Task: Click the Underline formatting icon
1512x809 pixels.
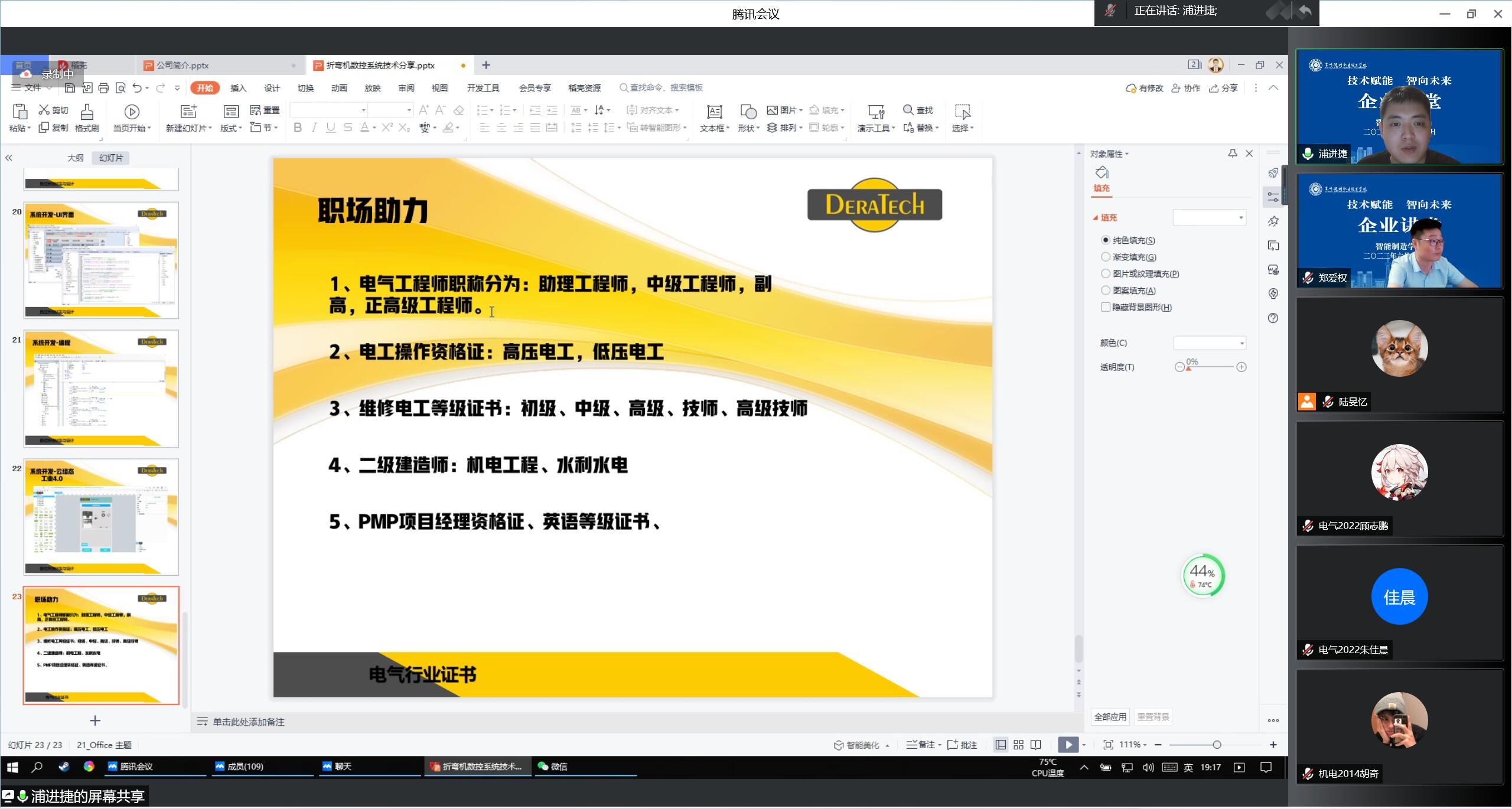Action: [331, 128]
